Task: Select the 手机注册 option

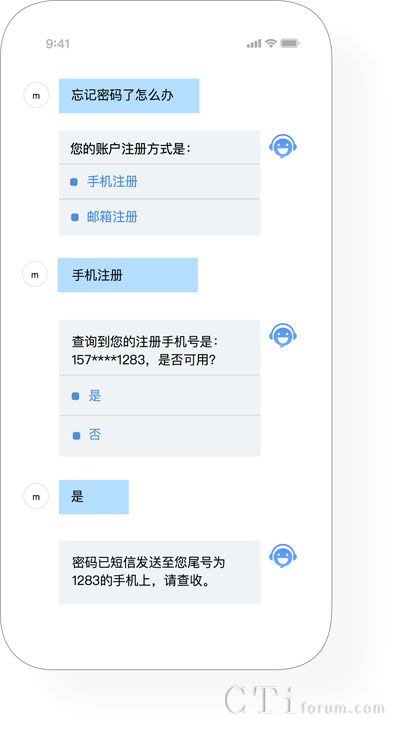Action: coord(159,181)
